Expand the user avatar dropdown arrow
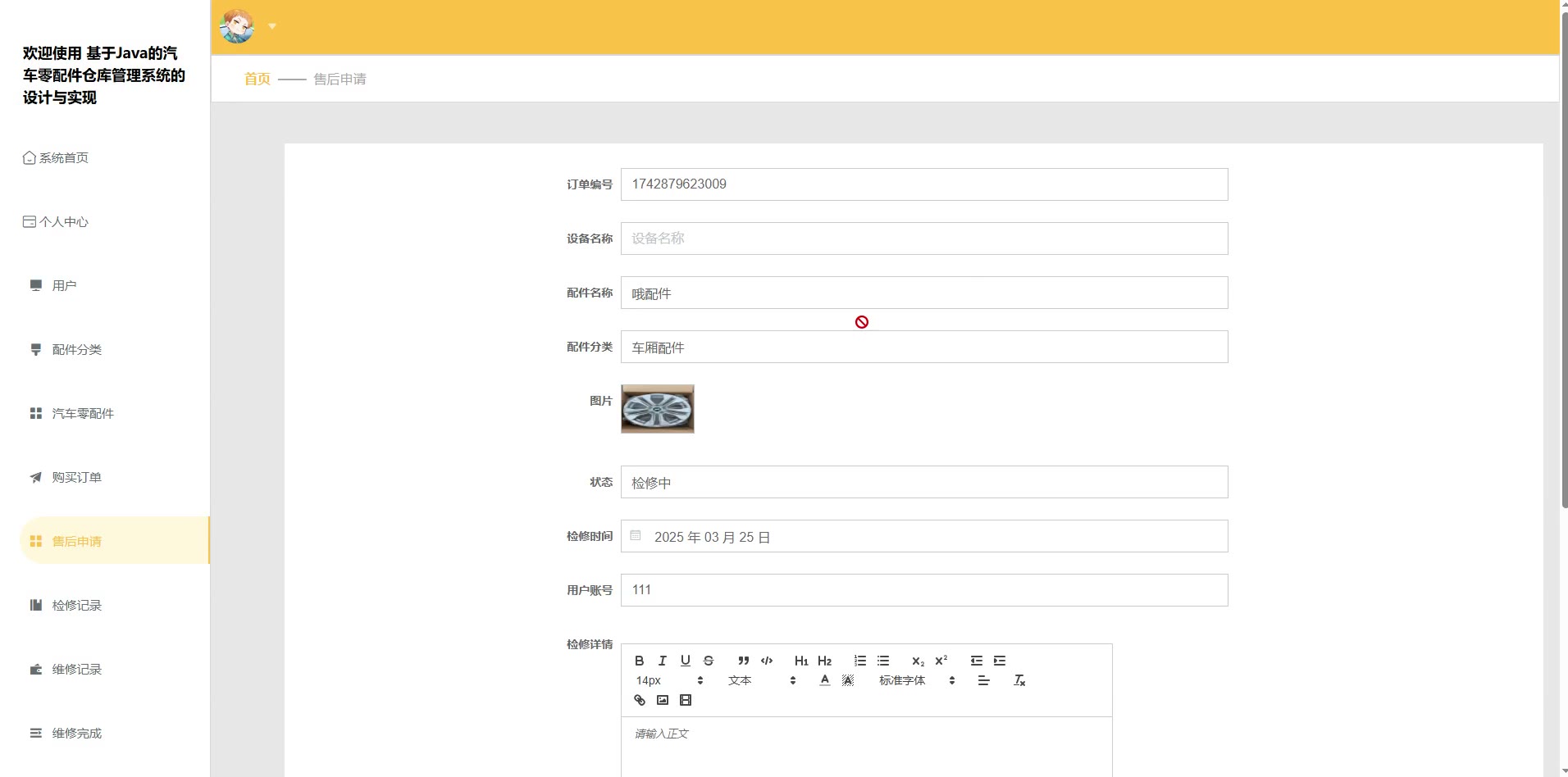 272,26
